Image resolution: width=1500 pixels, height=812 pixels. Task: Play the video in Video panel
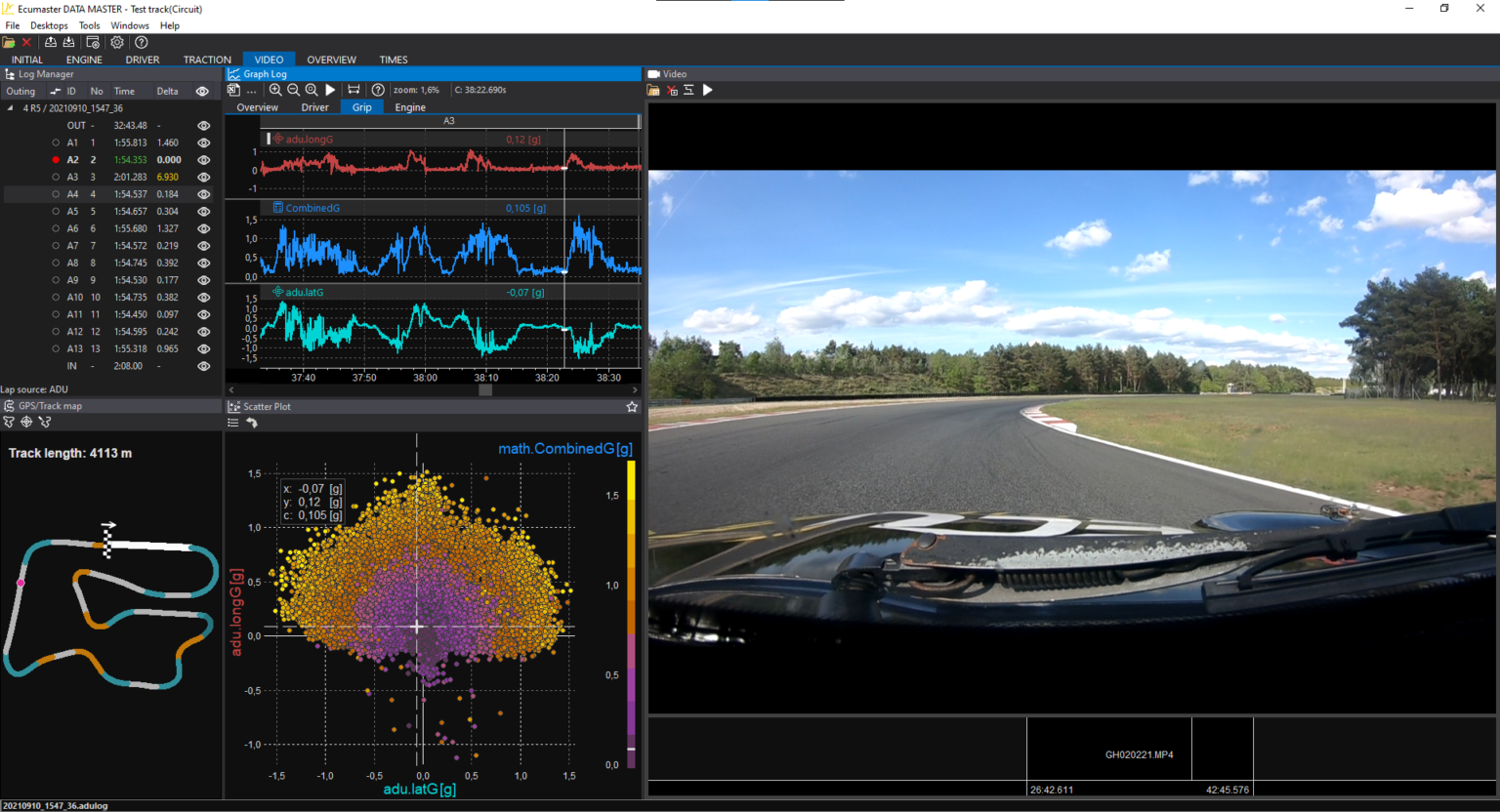708,90
